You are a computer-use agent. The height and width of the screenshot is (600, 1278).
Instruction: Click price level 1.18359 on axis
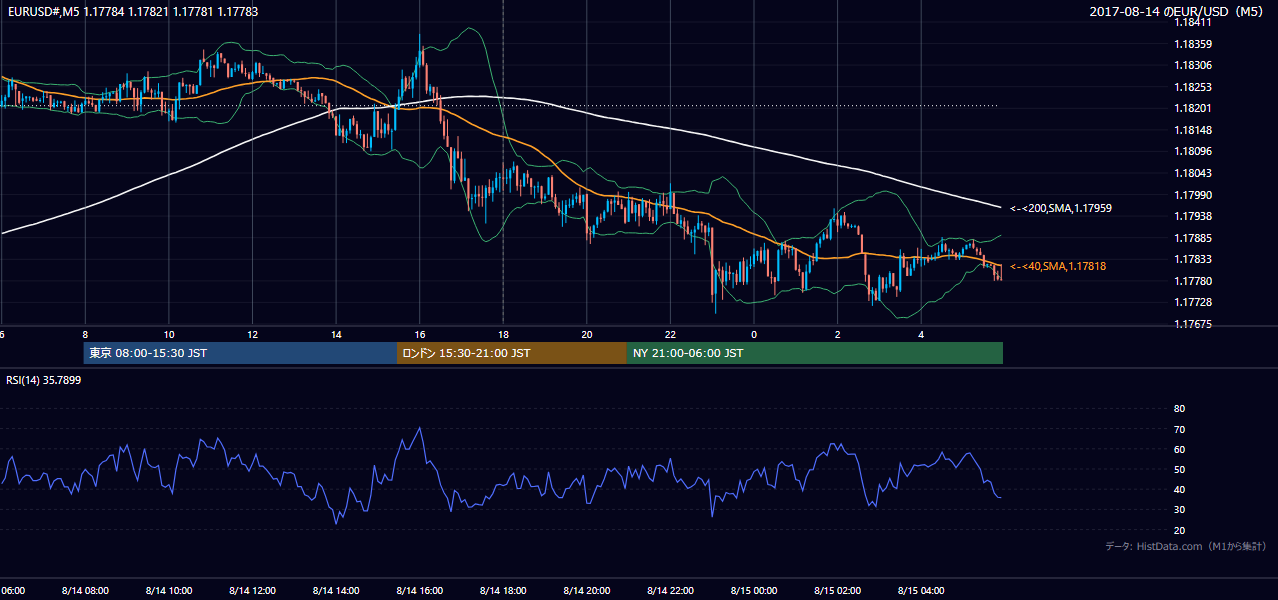click(1192, 44)
